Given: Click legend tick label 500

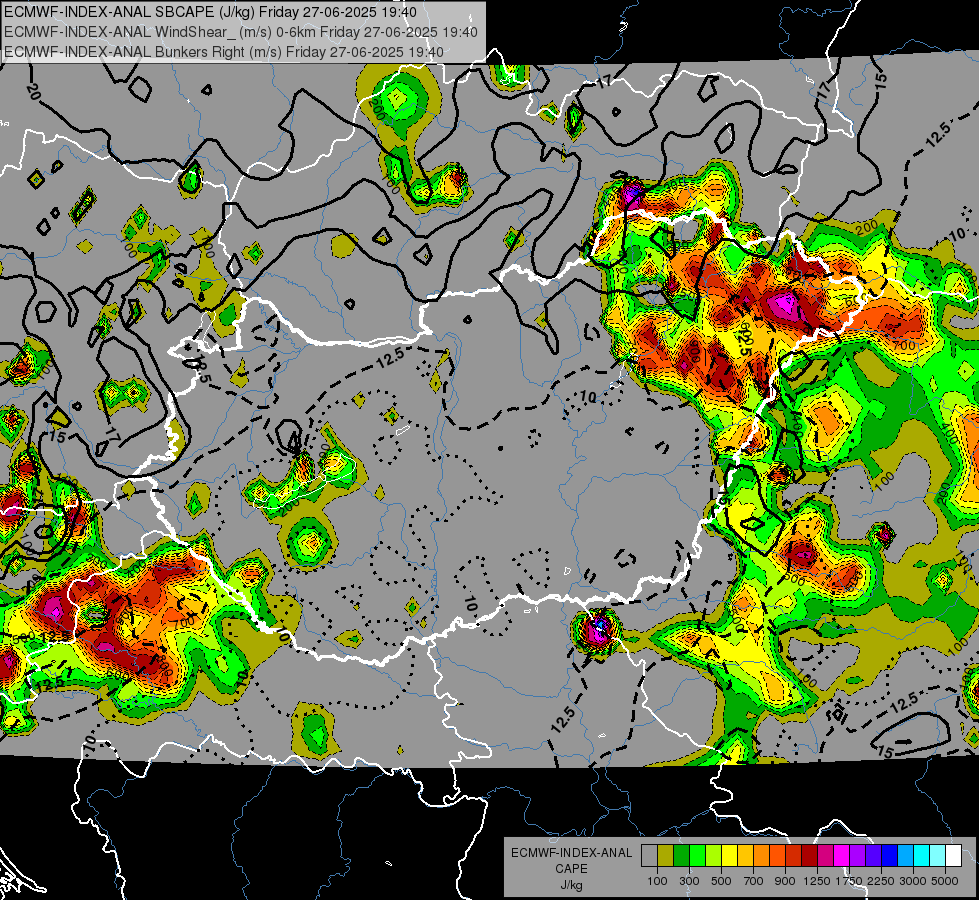Looking at the screenshot, I should click(721, 881).
